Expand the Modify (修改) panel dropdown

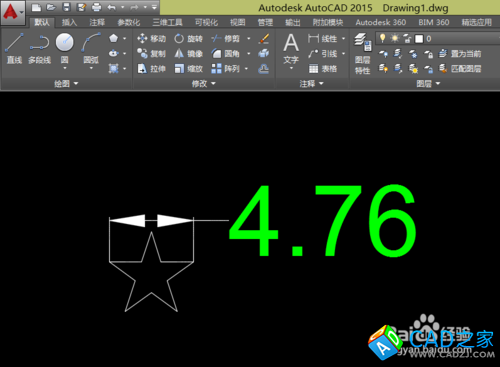(204, 83)
